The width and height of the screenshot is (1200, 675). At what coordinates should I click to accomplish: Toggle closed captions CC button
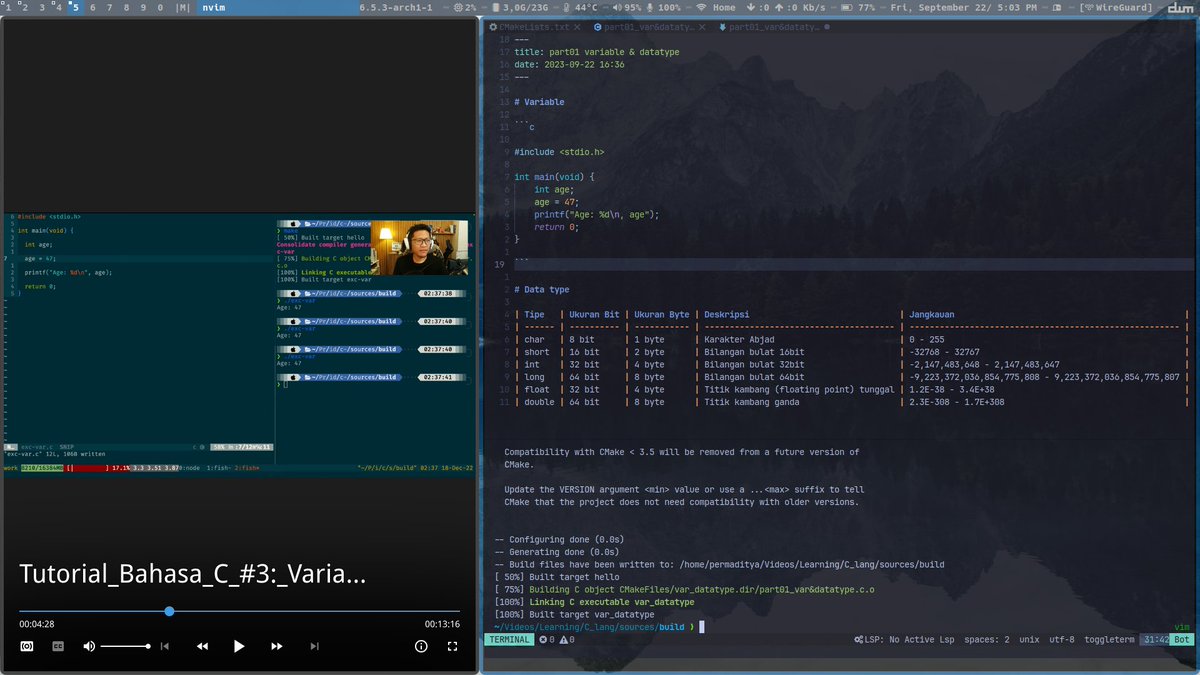click(x=58, y=647)
